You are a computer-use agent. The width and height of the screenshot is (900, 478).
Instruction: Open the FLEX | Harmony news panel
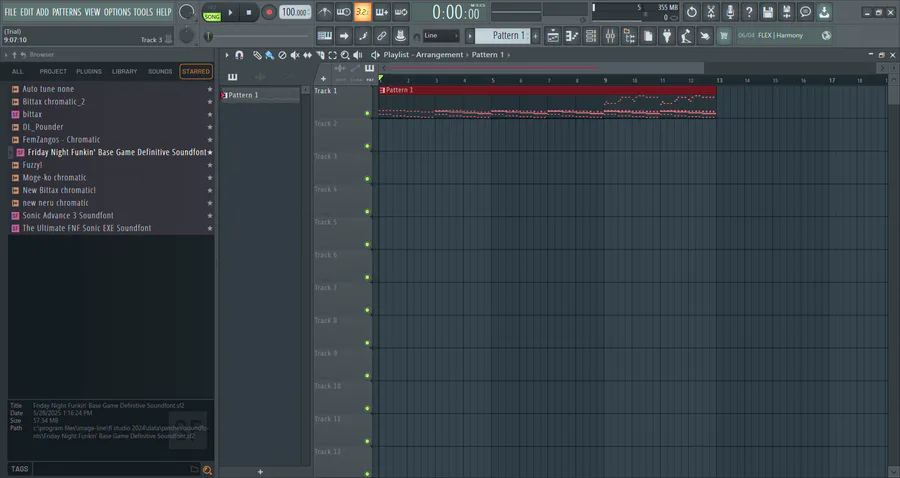783,36
